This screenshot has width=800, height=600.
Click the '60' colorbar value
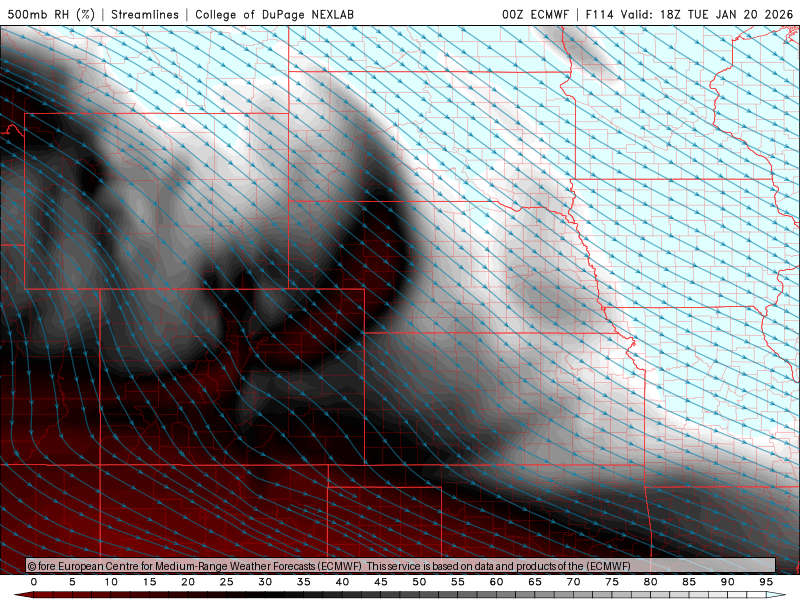pyautogui.click(x=496, y=582)
